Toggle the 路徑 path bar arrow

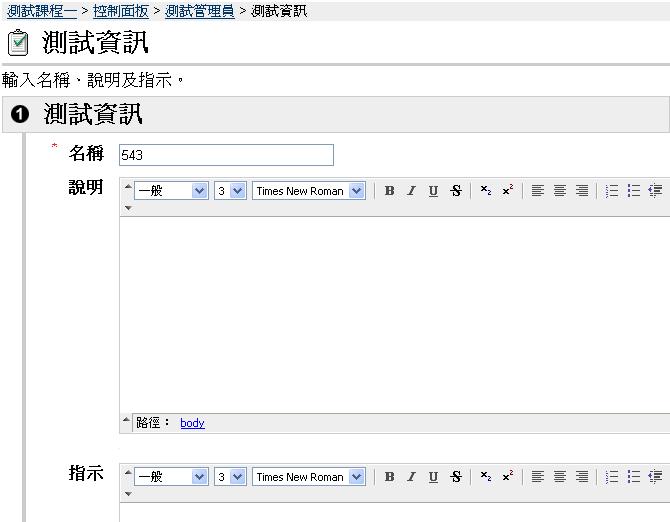coord(126,422)
